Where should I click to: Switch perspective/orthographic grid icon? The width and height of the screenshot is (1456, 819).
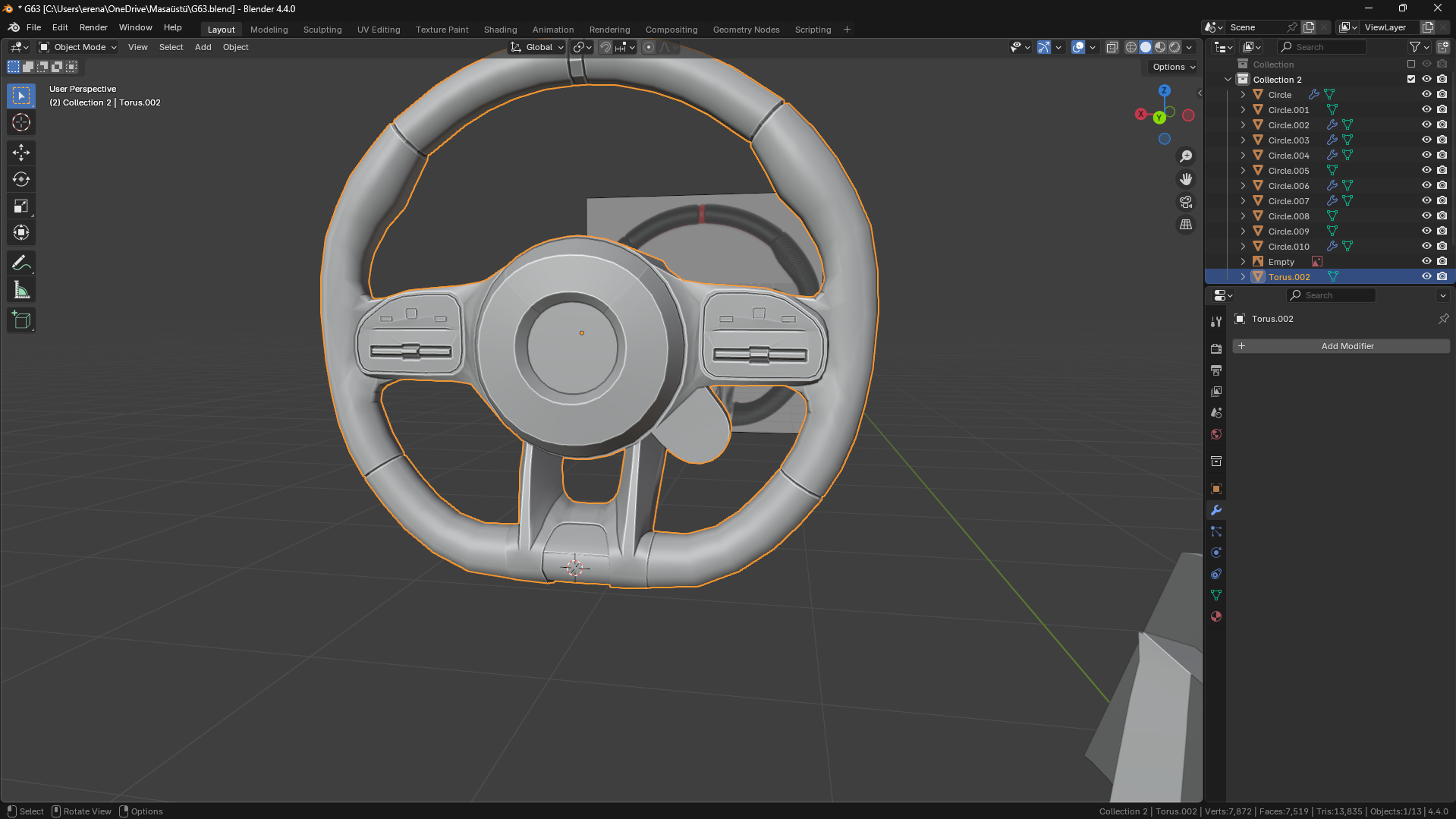pyautogui.click(x=1186, y=225)
